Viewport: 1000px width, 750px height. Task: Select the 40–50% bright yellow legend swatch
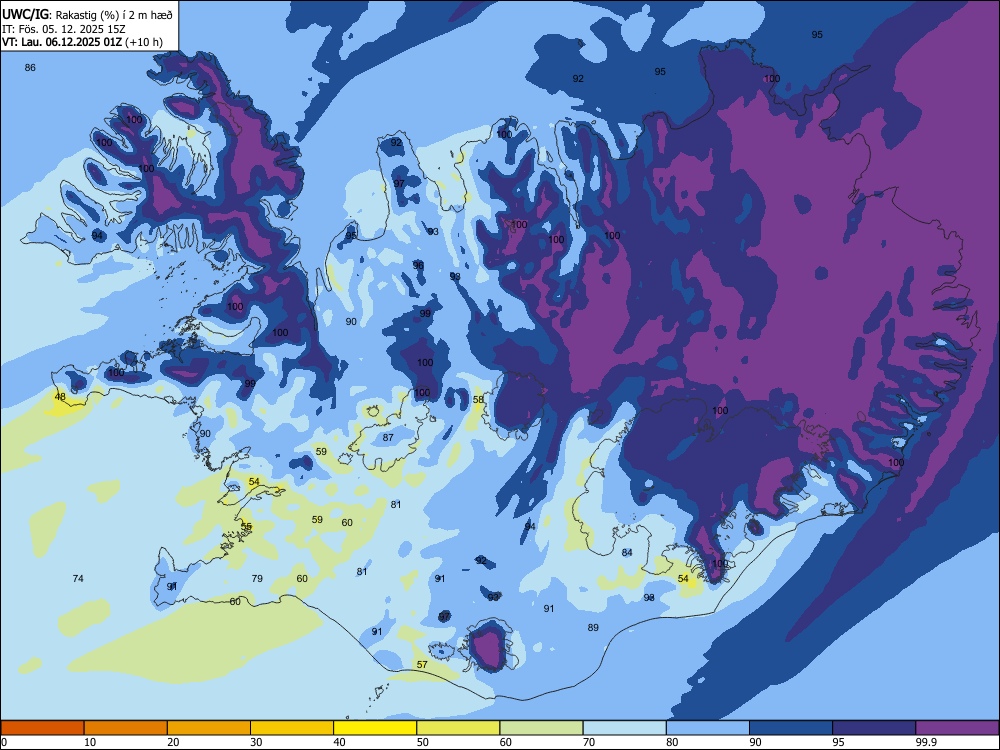[375, 728]
